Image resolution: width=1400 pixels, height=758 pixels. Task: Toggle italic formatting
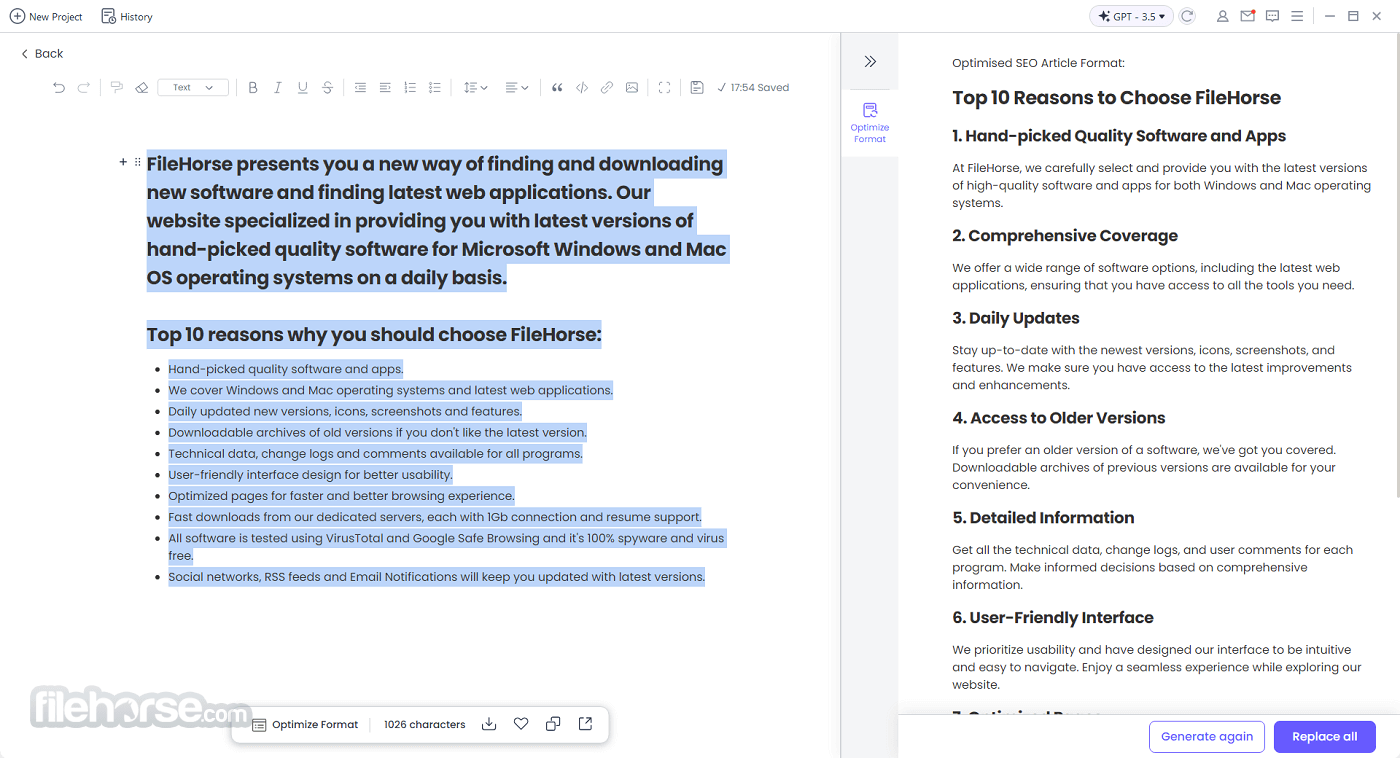278,88
